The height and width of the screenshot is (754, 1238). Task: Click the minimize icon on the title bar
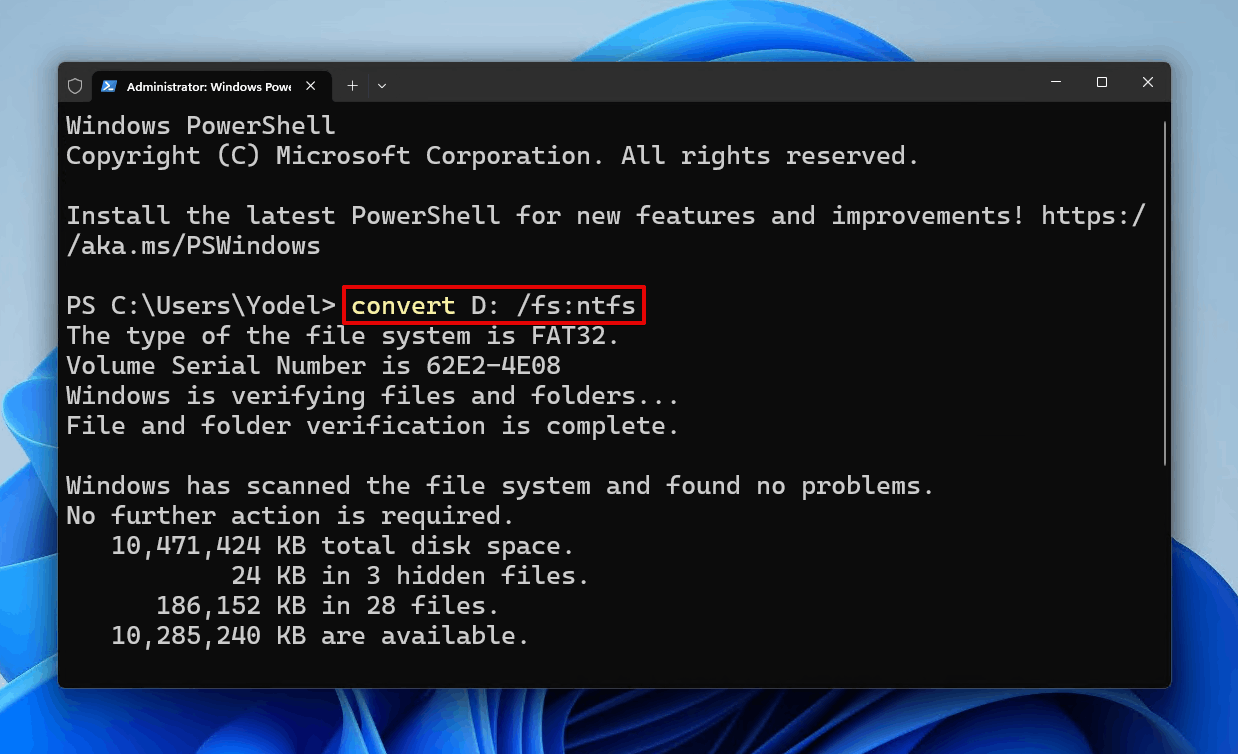click(1055, 83)
